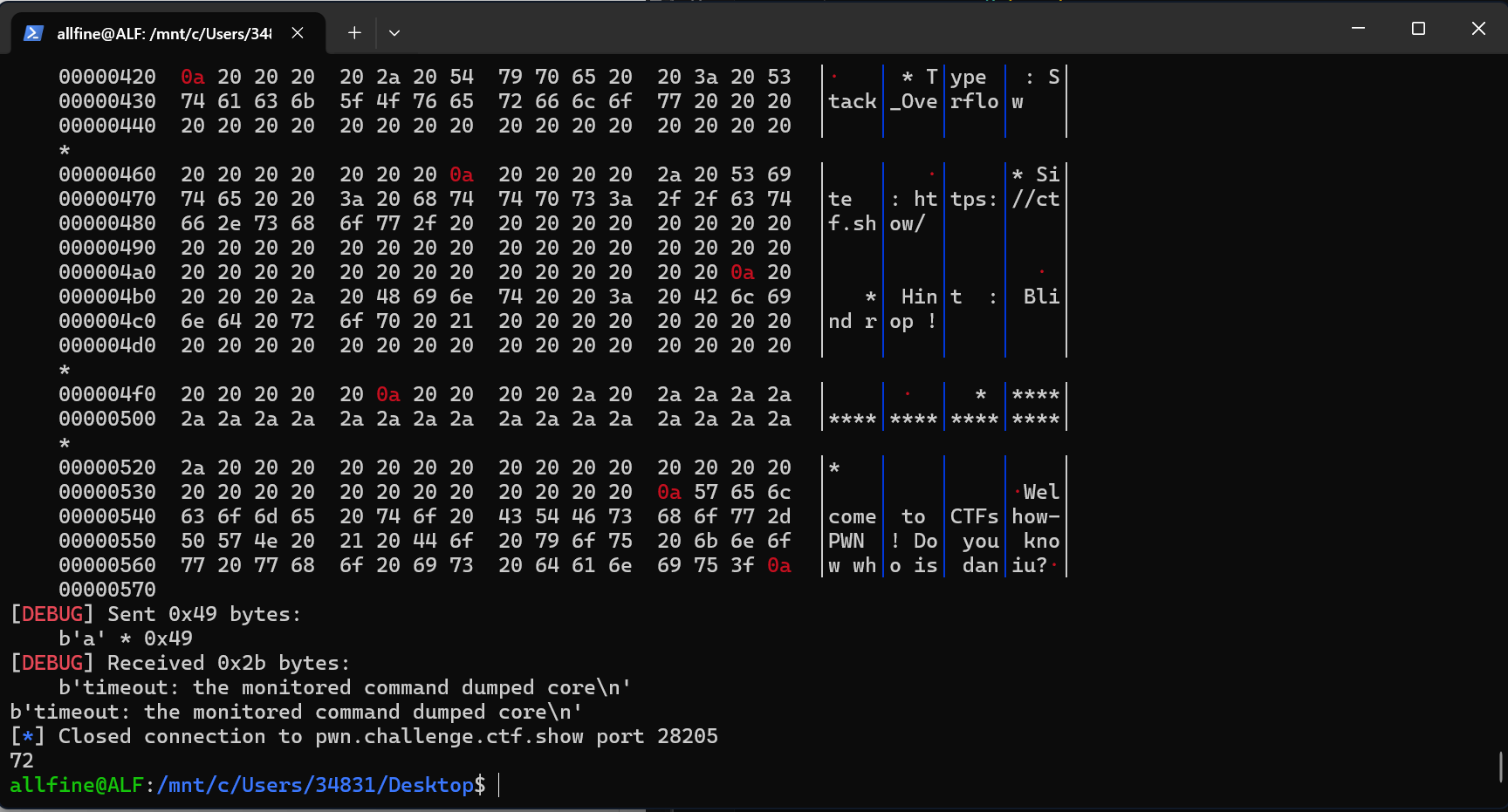Open a new terminal tab with plus button

pos(354,33)
